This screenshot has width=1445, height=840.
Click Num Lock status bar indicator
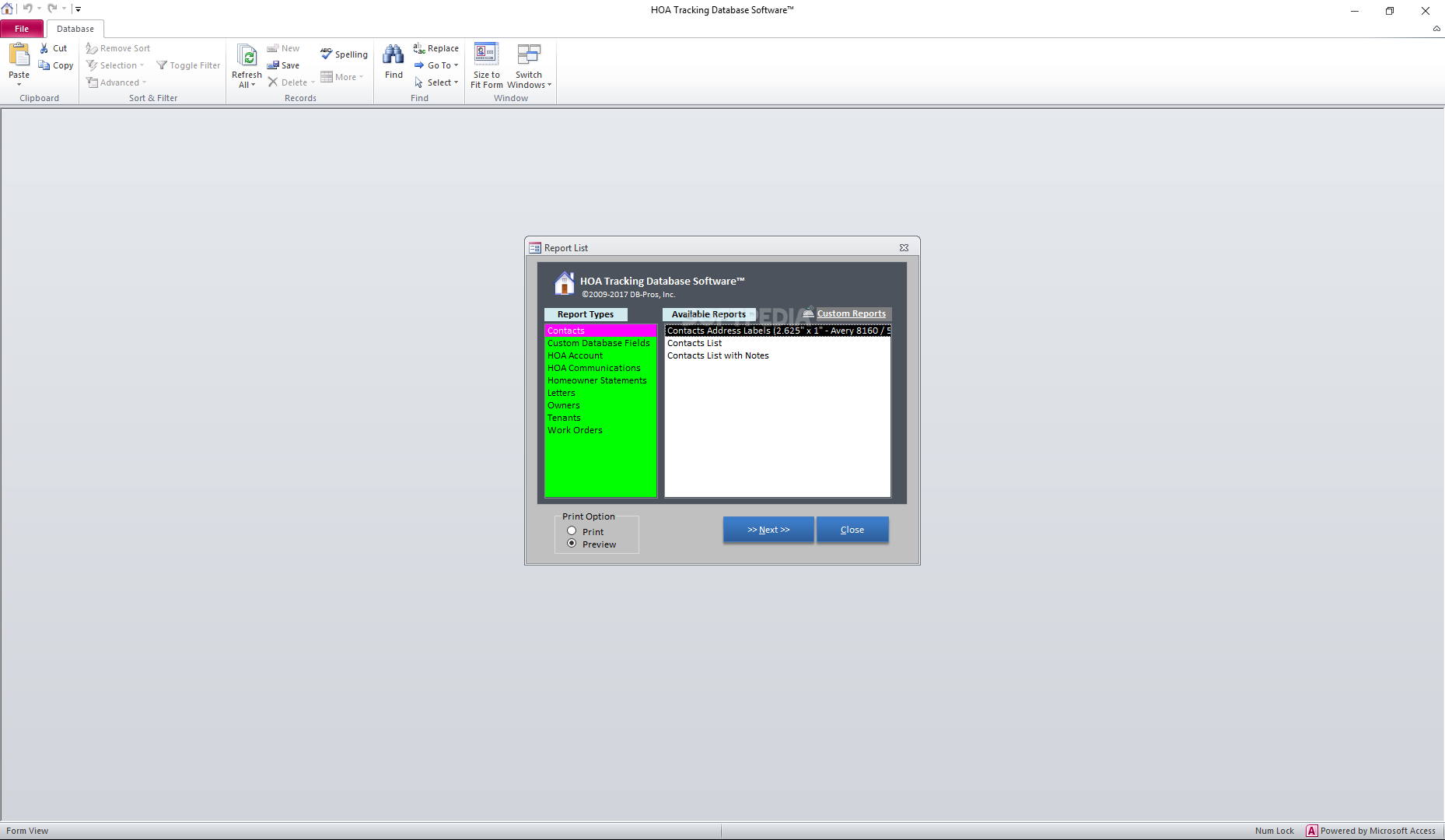coord(1274,831)
